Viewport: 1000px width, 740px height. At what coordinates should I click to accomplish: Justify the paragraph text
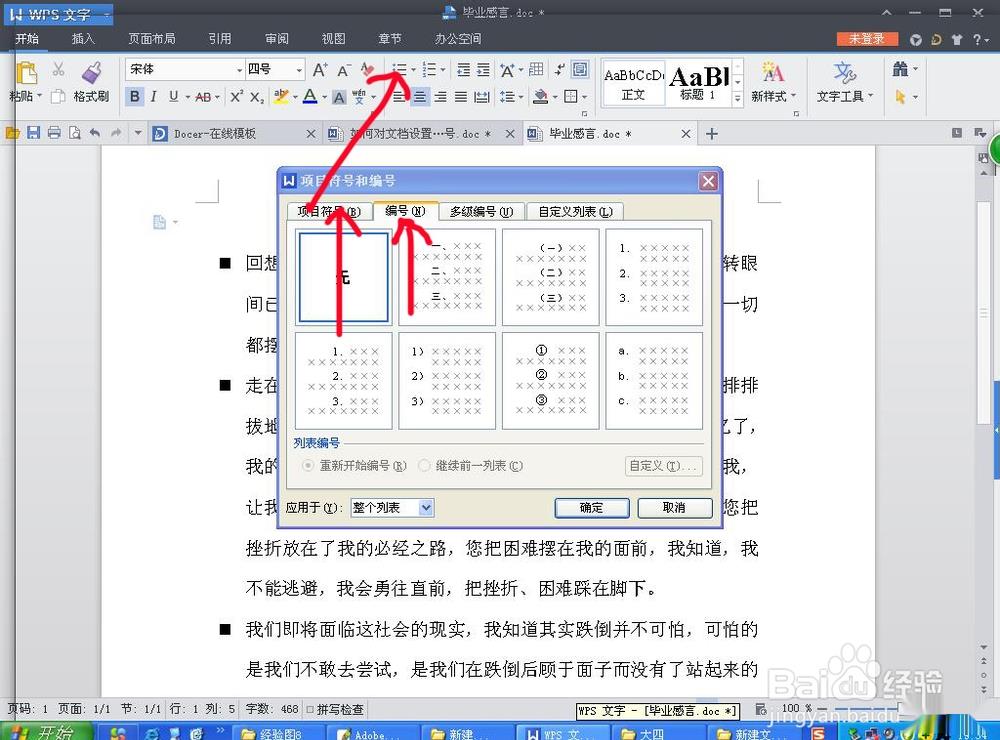[460, 97]
